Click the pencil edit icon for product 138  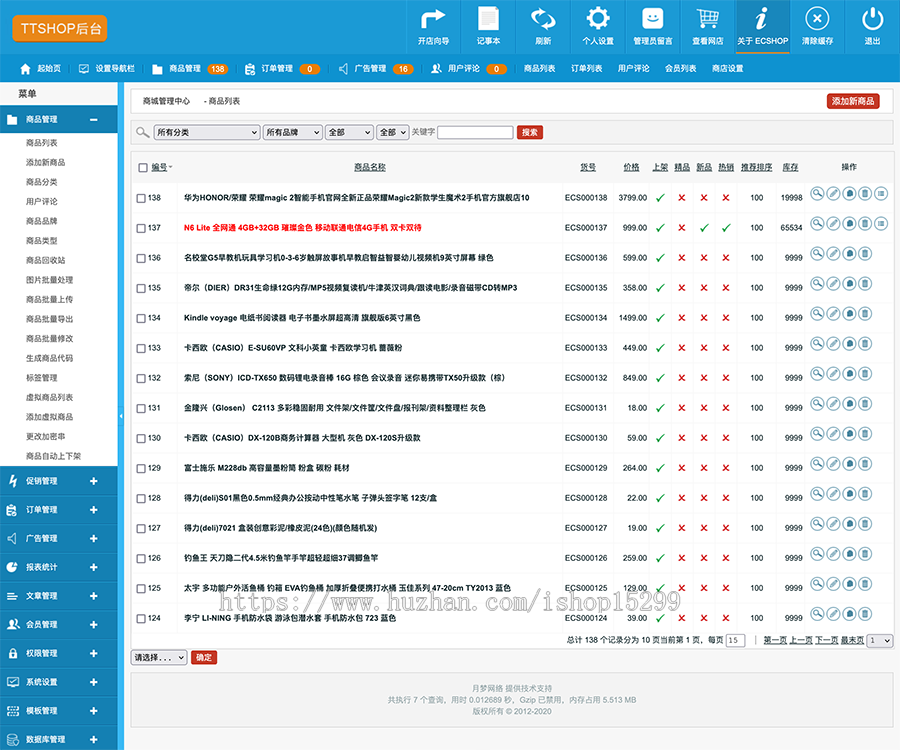tap(833, 193)
